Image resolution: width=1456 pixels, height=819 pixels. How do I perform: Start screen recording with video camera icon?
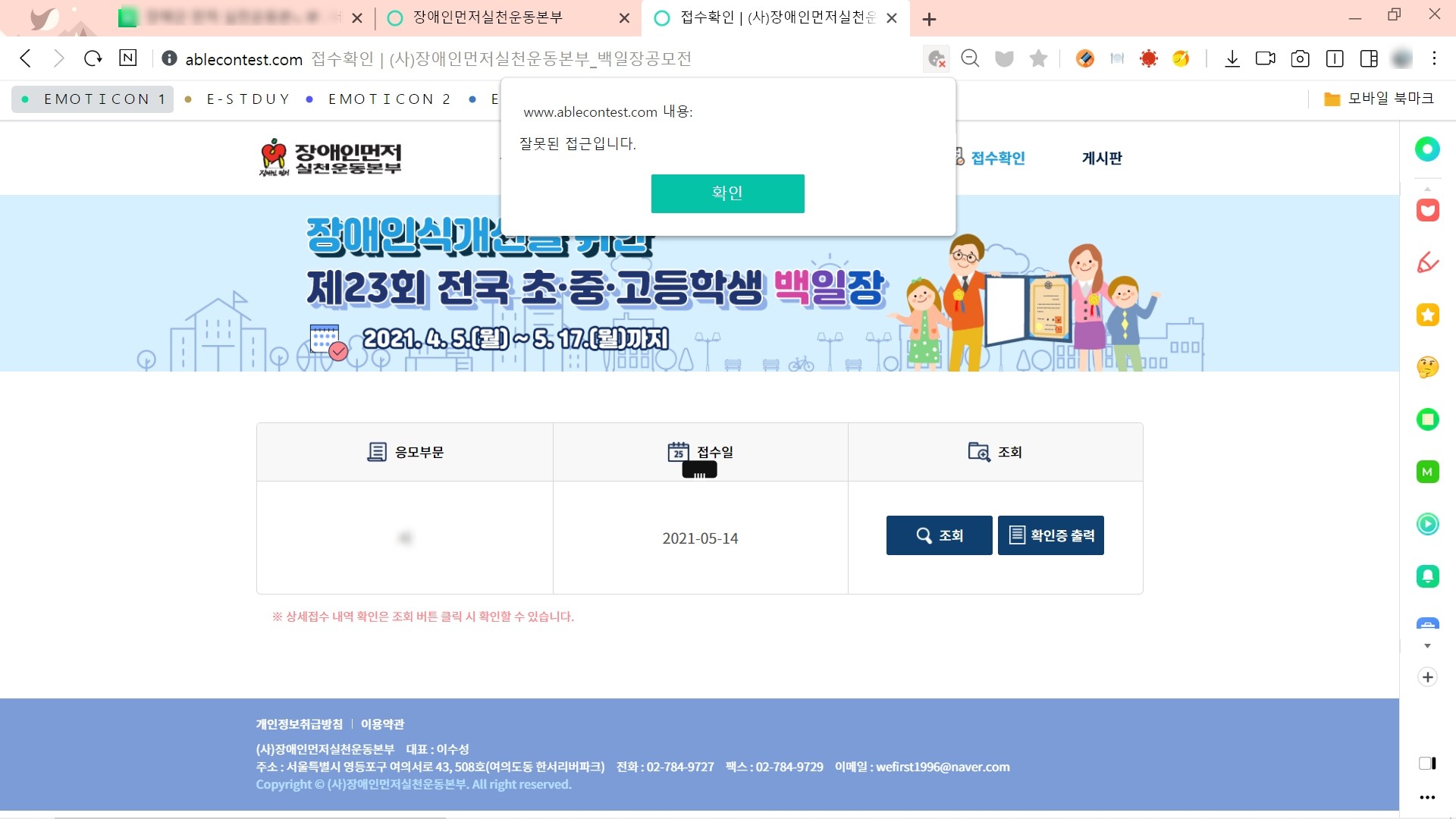1266,58
